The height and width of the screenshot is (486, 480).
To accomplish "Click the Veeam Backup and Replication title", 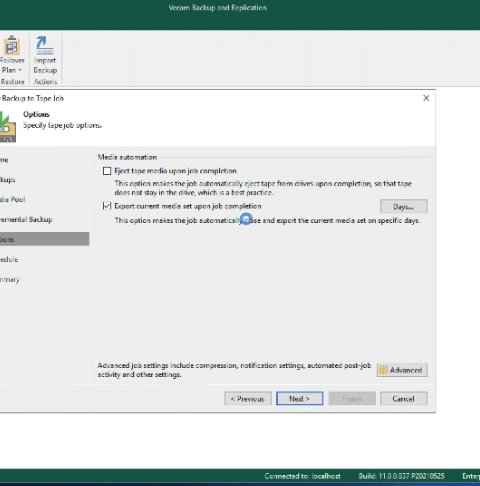I will [217, 8].
